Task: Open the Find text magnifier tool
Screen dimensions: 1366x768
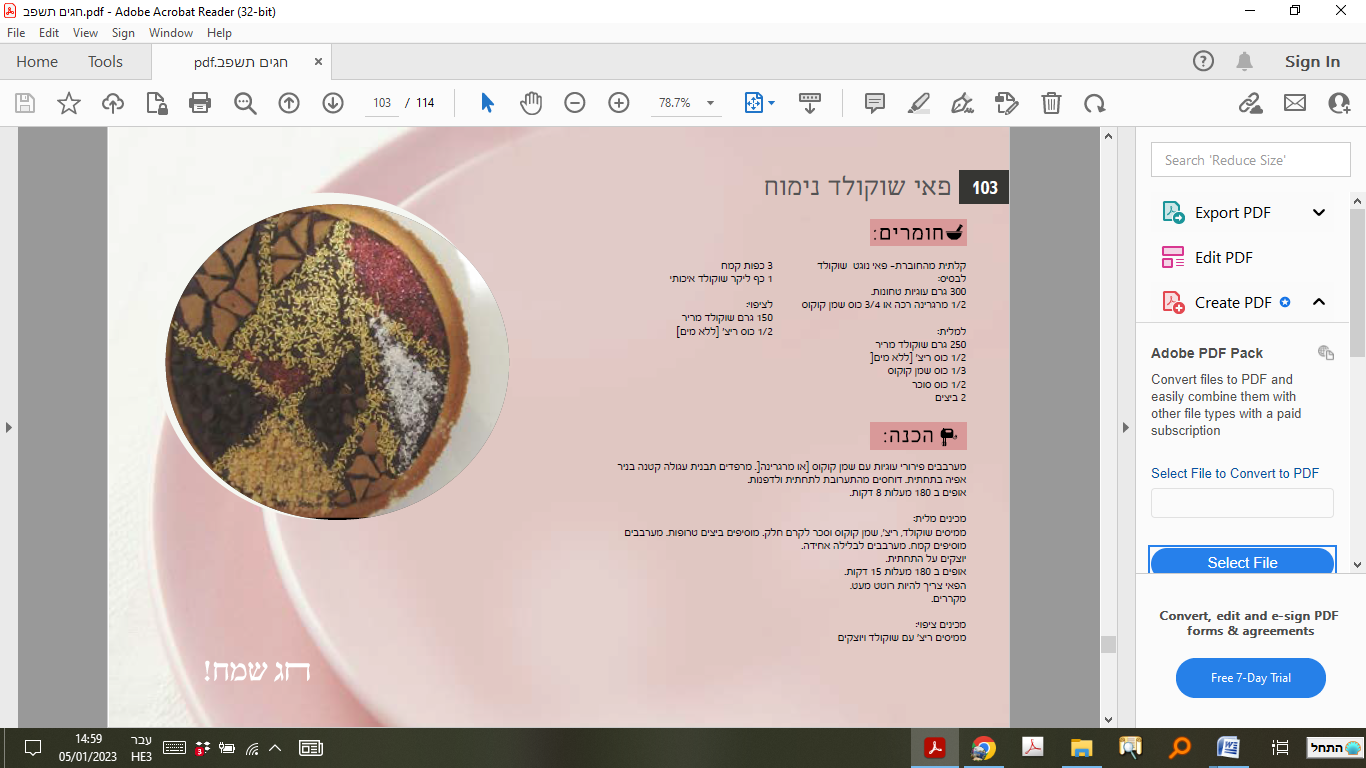Action: (245, 103)
